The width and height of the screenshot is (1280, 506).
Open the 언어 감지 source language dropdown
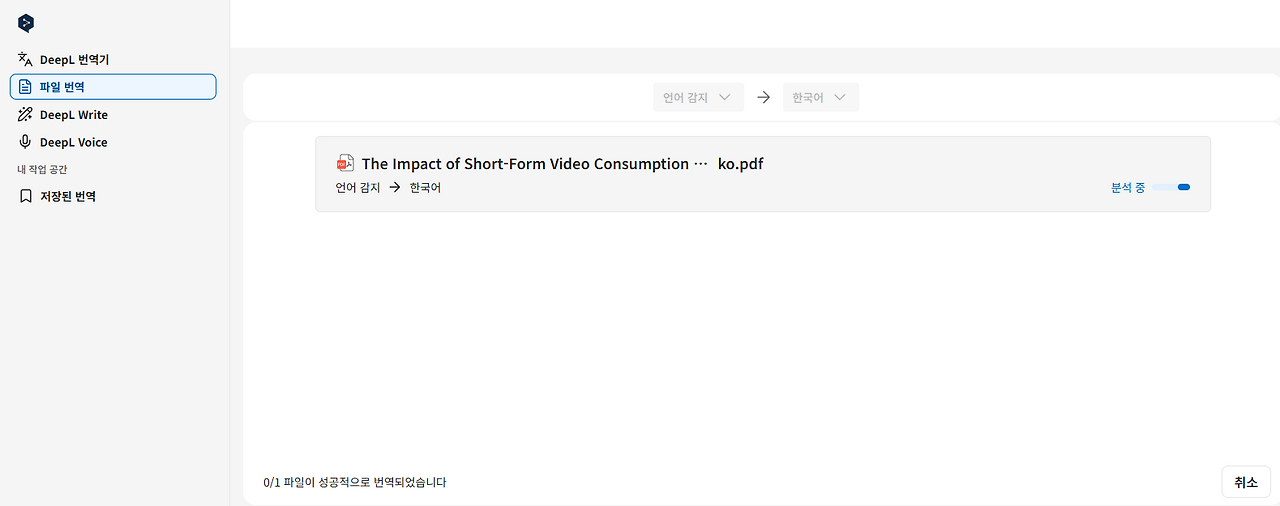click(698, 97)
